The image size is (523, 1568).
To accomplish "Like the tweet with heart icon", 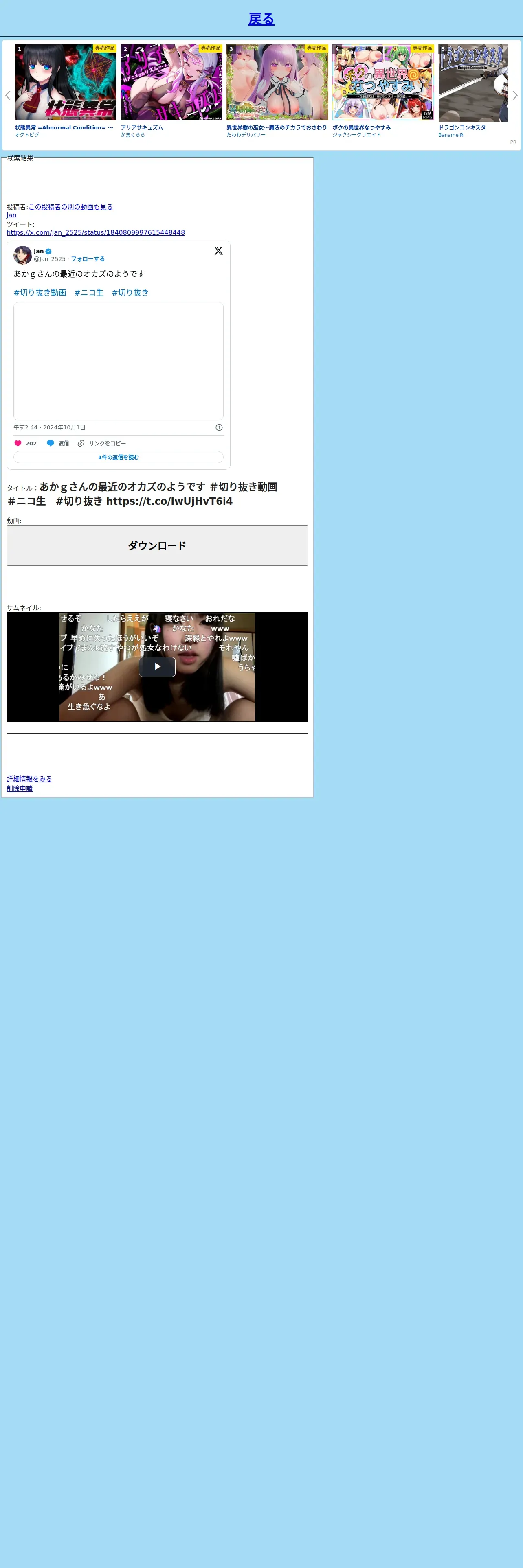I will pos(18,444).
